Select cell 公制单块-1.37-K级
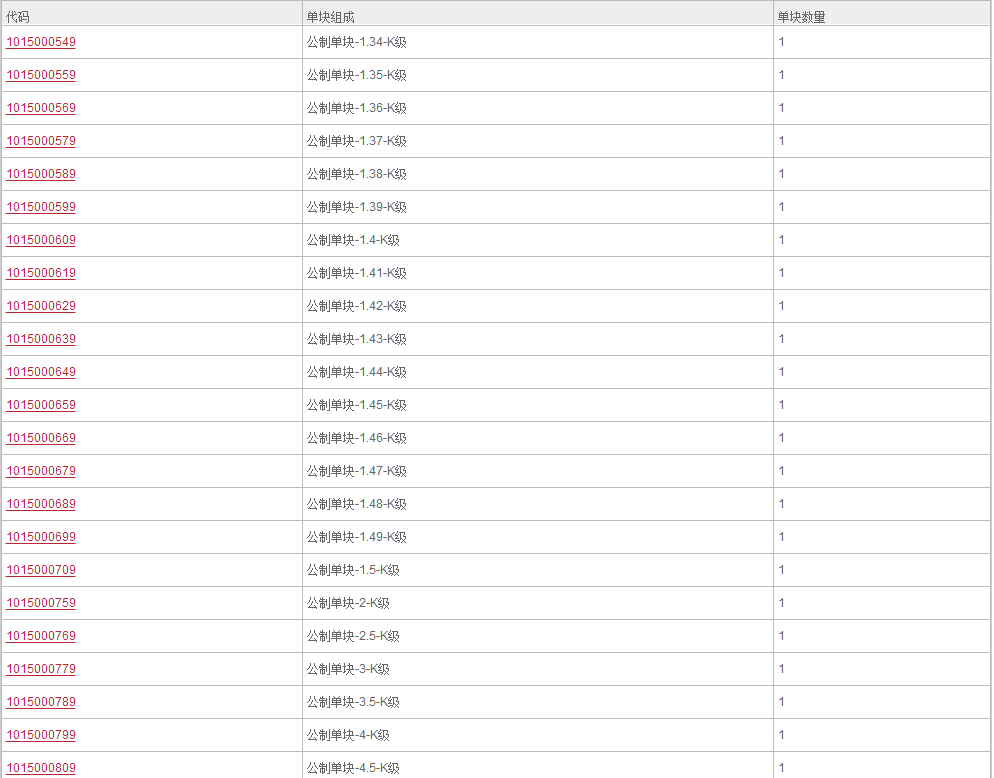This screenshot has width=994, height=778. 538,141
